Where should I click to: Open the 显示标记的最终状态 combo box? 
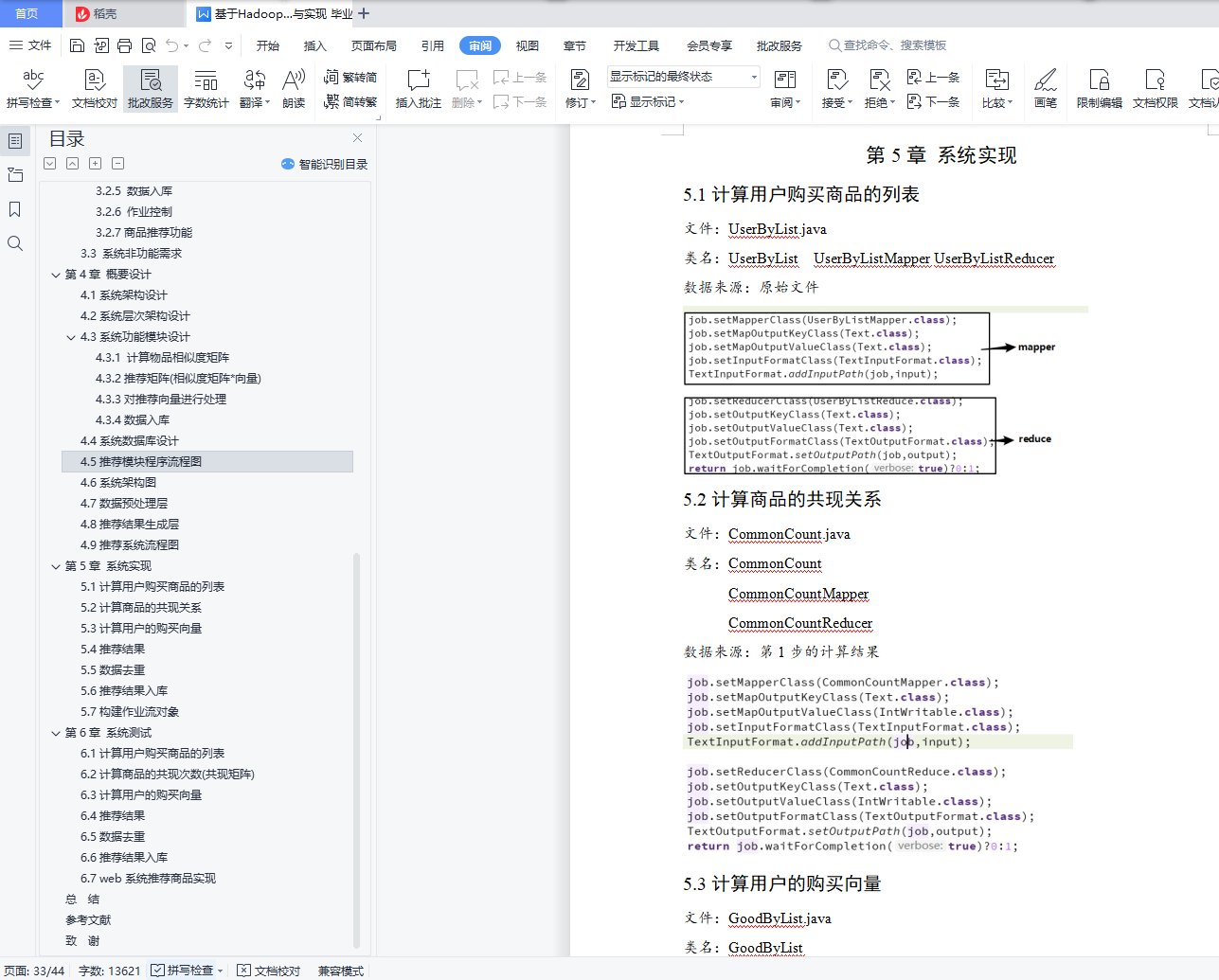(x=683, y=77)
